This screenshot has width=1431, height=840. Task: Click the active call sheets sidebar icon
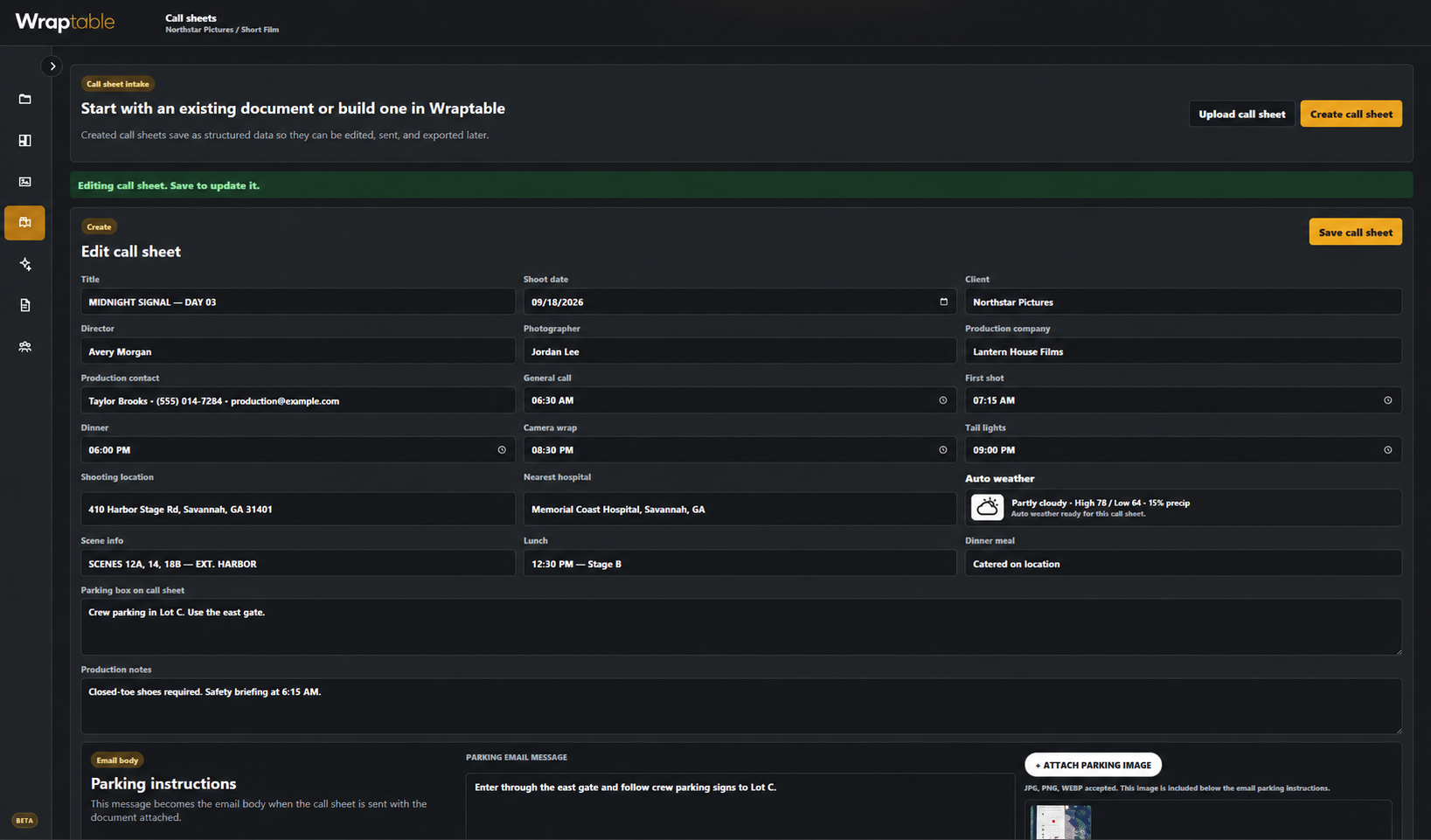coord(24,223)
